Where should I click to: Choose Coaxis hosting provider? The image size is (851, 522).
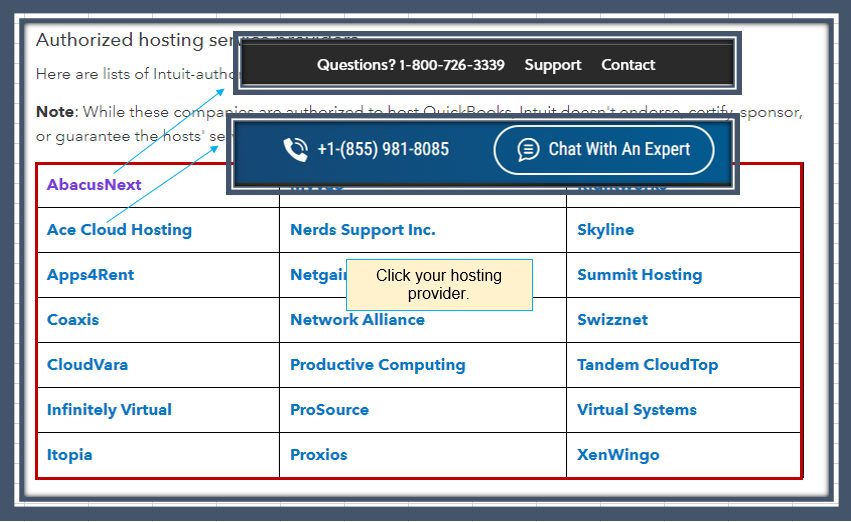[x=73, y=320]
